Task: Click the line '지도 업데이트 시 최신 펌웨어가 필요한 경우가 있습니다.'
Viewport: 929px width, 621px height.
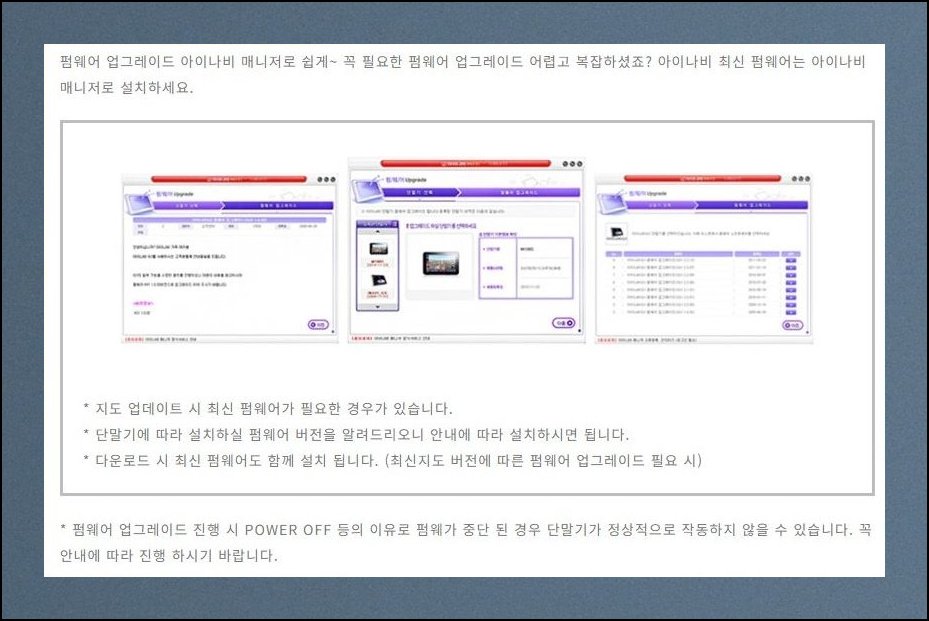Action: [274, 408]
